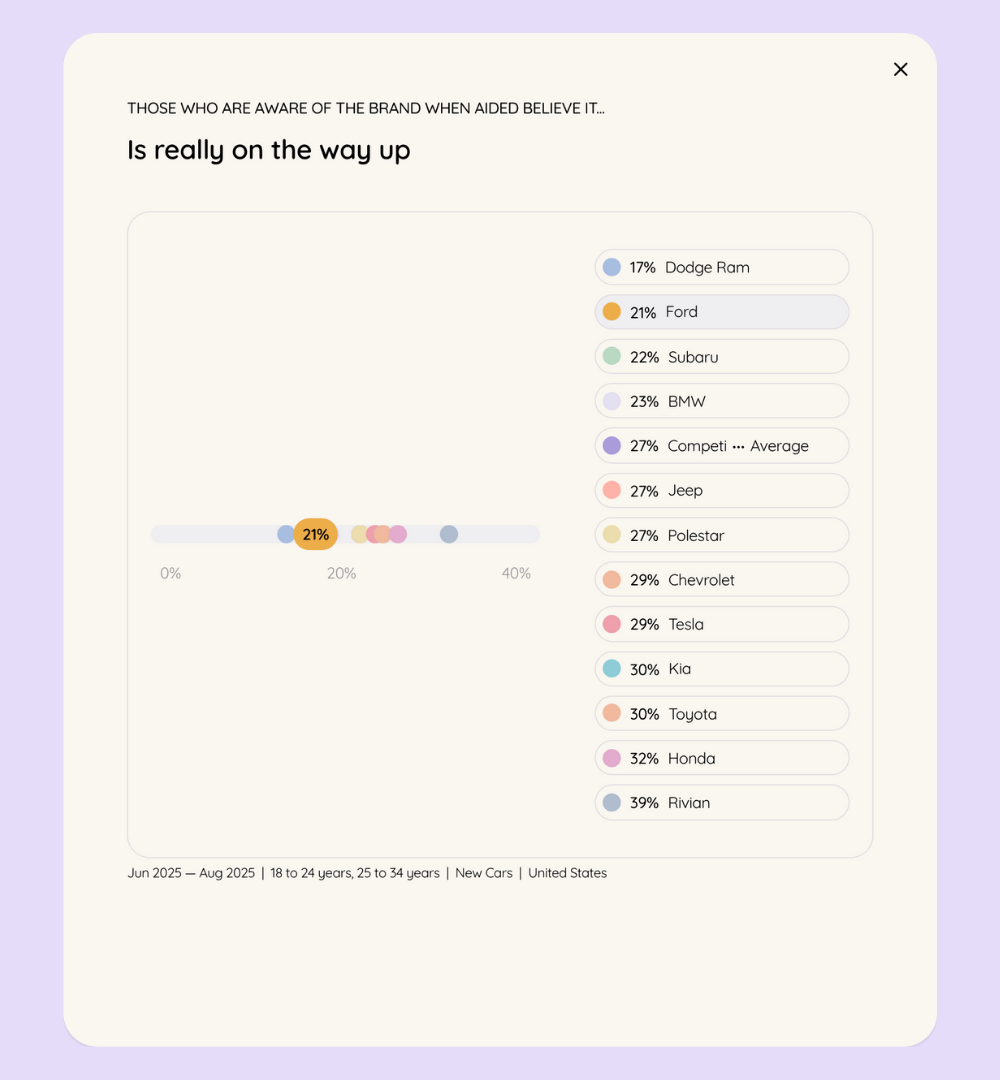Select the Subaru legend pill
Image resolution: width=1000 pixels, height=1080 pixels.
(722, 357)
